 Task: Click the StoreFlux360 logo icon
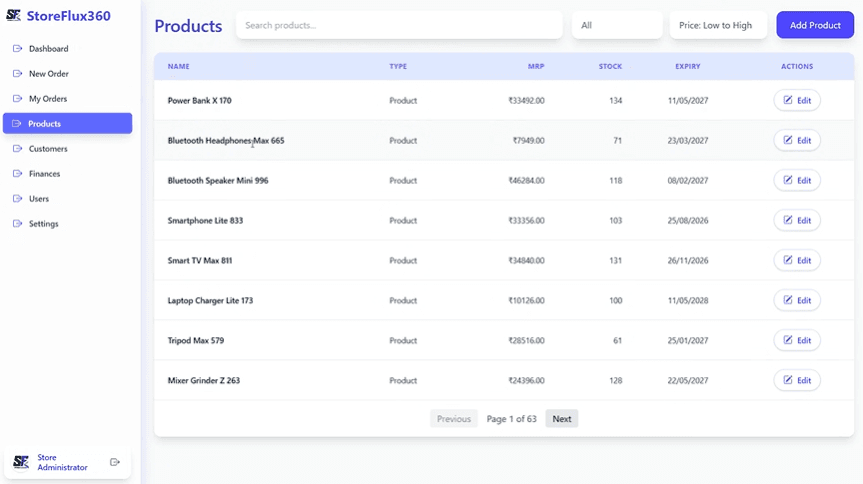point(14,16)
